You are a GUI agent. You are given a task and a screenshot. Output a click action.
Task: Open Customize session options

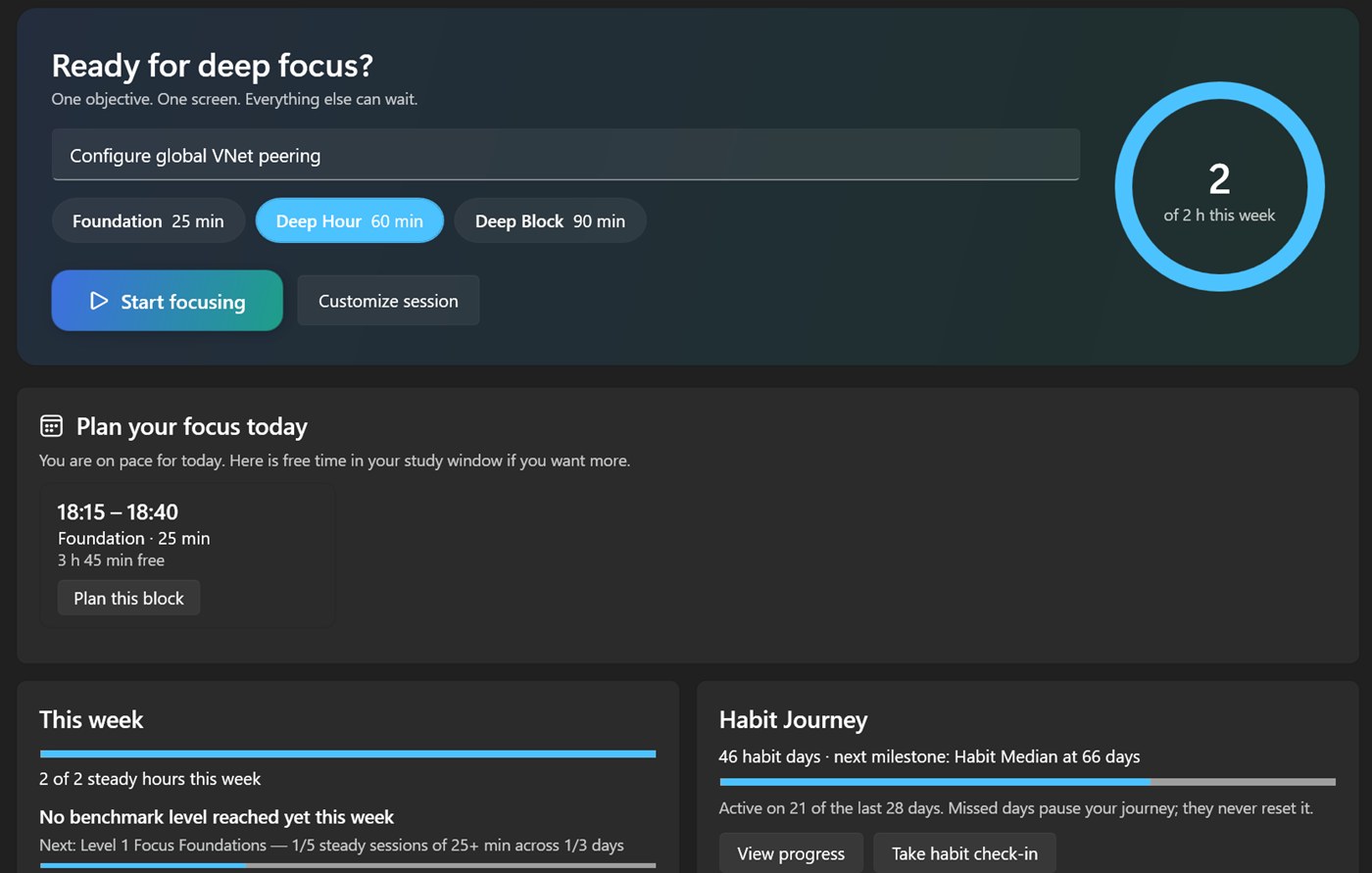388,301
